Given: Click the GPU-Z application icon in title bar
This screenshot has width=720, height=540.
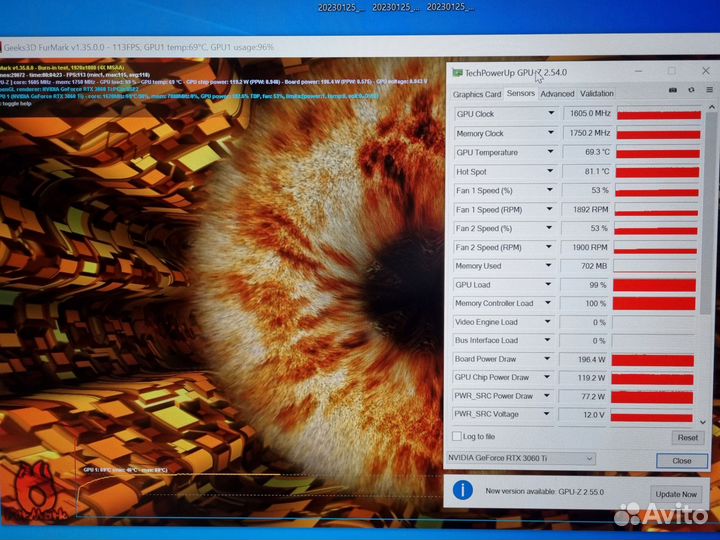Looking at the screenshot, I should 457,73.
